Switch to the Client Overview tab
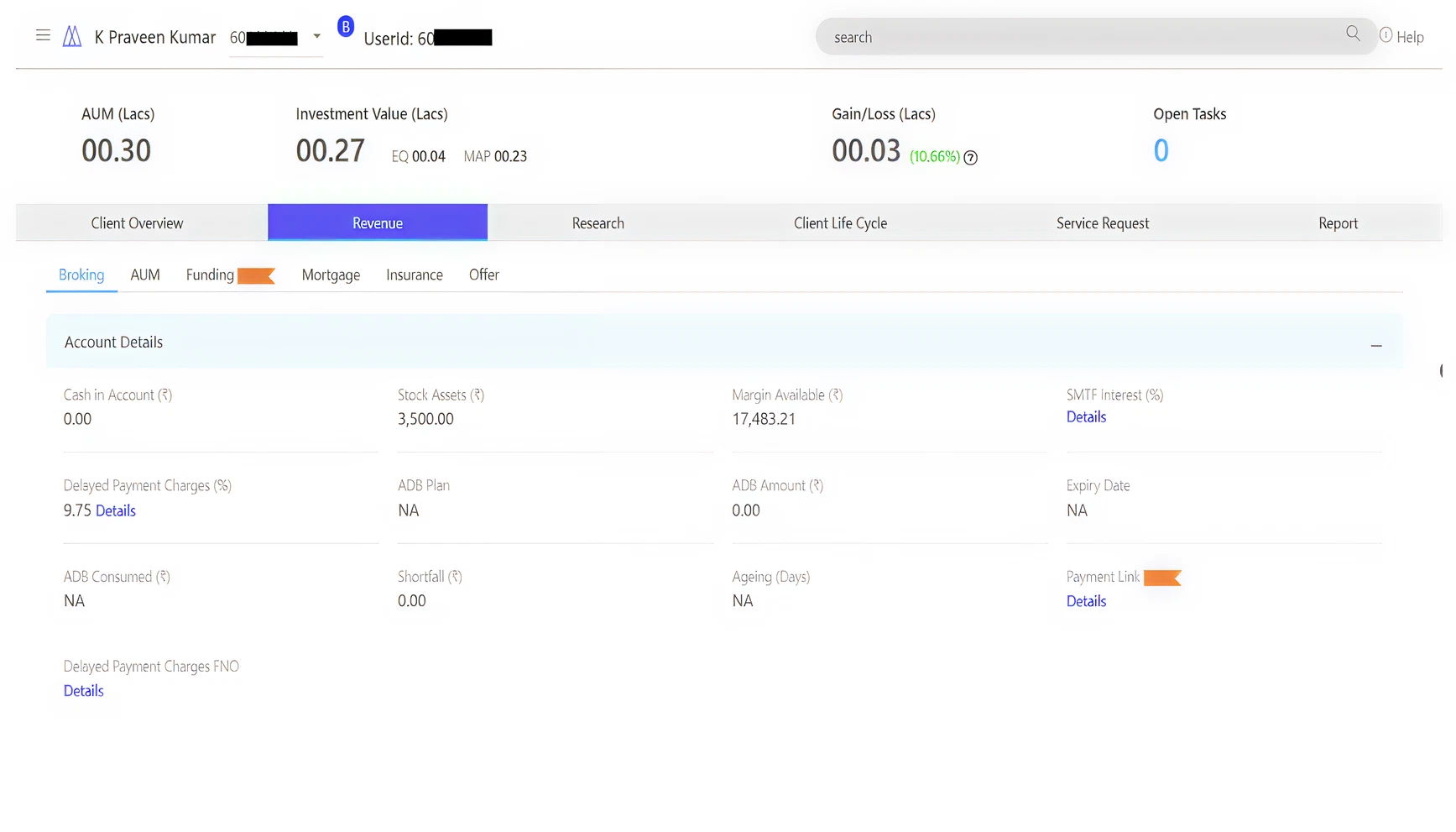 (137, 223)
